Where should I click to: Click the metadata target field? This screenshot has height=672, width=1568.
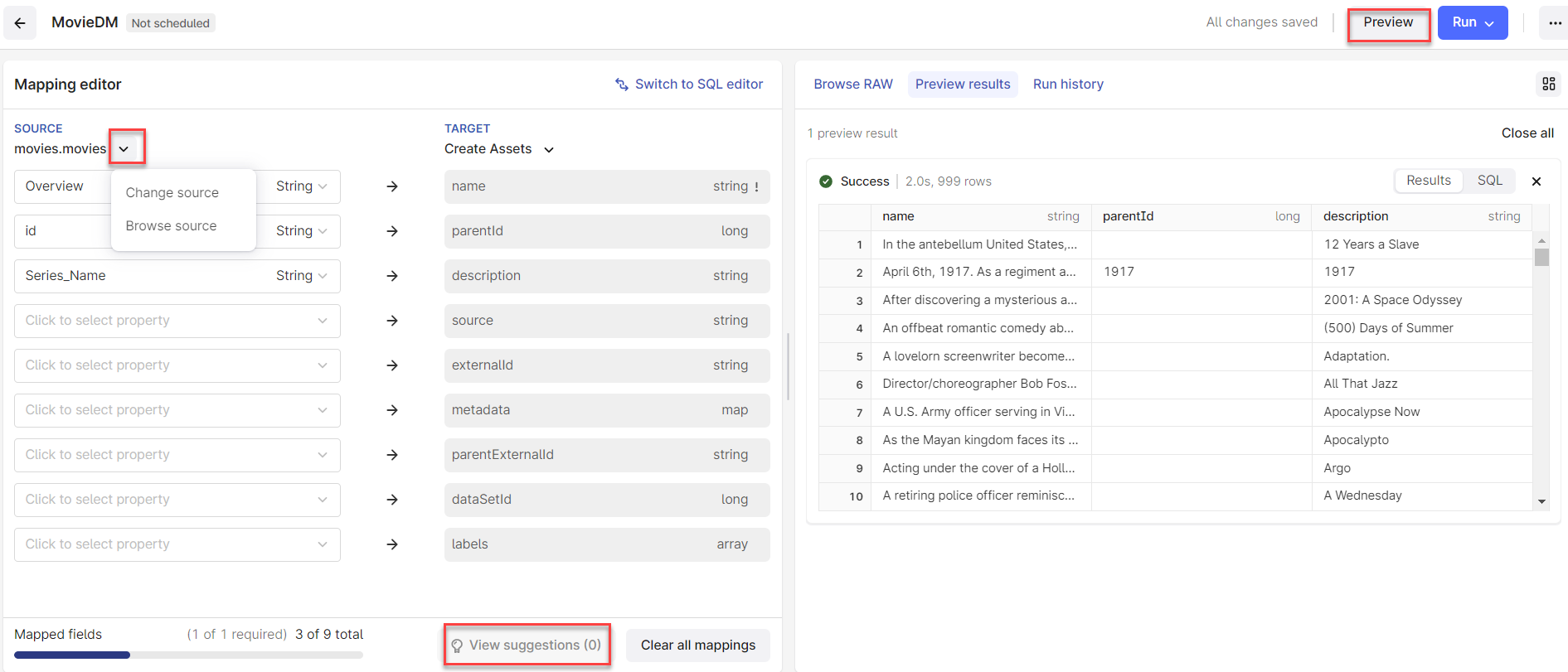[x=607, y=410]
